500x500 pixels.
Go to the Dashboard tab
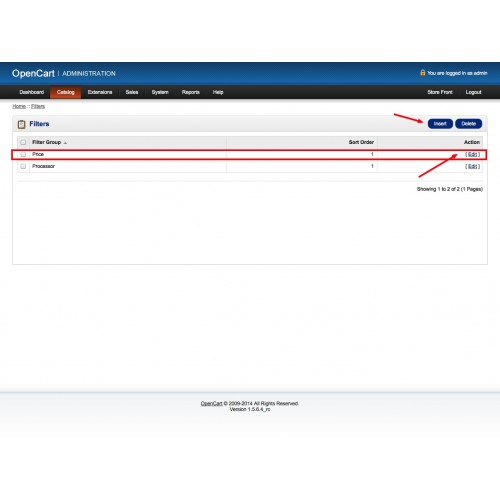32,92
